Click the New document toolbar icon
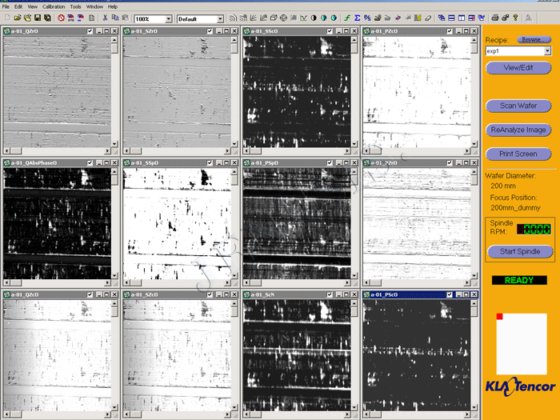The image size is (560, 420). 8,18
